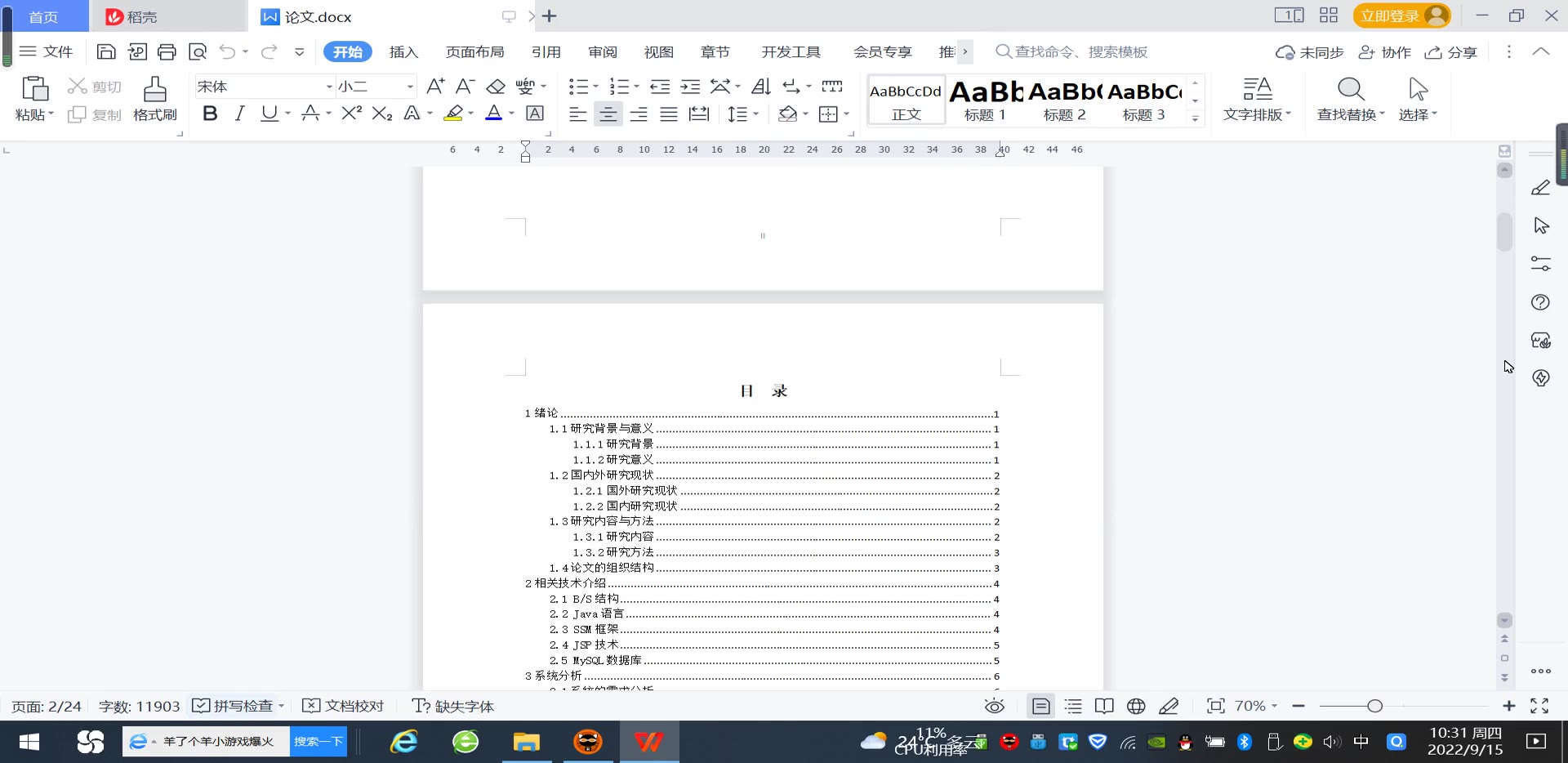This screenshot has width=1568, height=763.
Task: Switch to outline view icon
Action: tap(1073, 706)
